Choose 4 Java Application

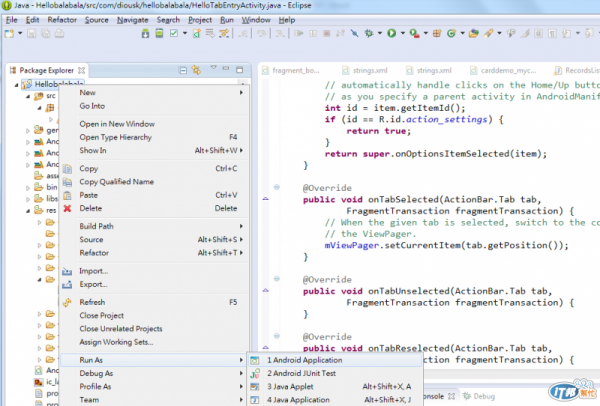[335, 400]
